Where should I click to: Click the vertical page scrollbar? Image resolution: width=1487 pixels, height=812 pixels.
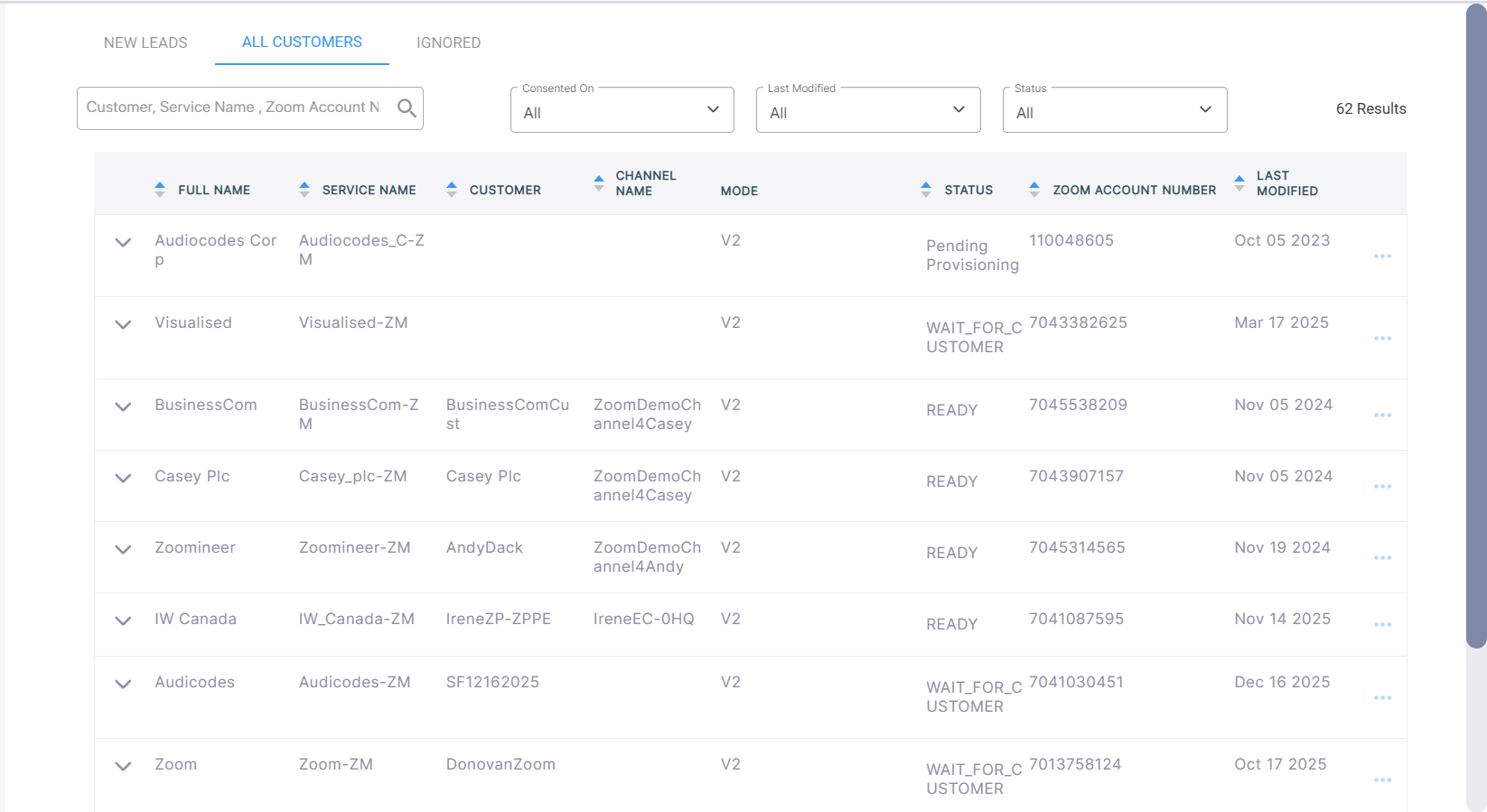pyautogui.click(x=1476, y=325)
